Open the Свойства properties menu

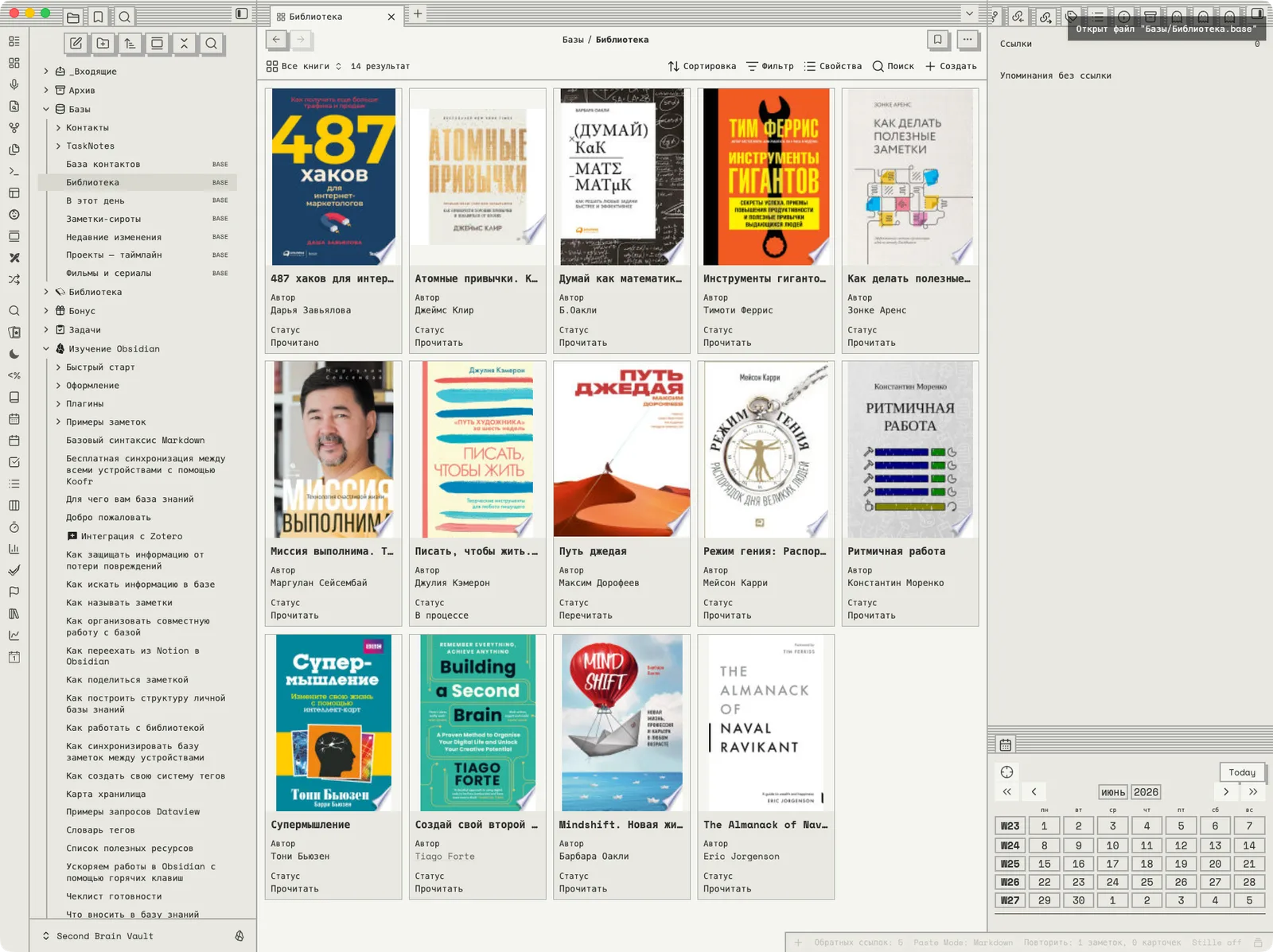(833, 66)
